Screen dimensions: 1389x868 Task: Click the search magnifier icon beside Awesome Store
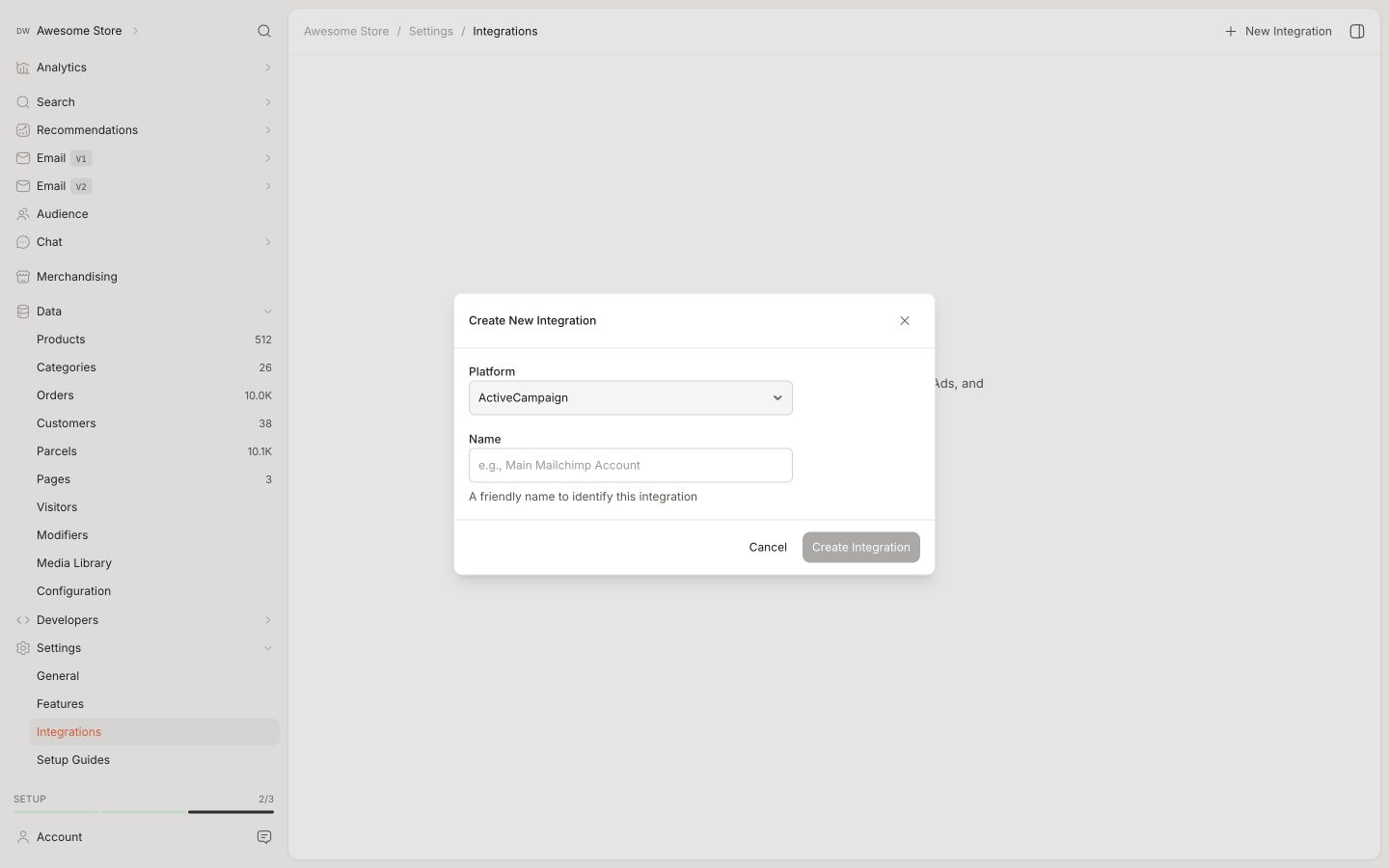(264, 31)
